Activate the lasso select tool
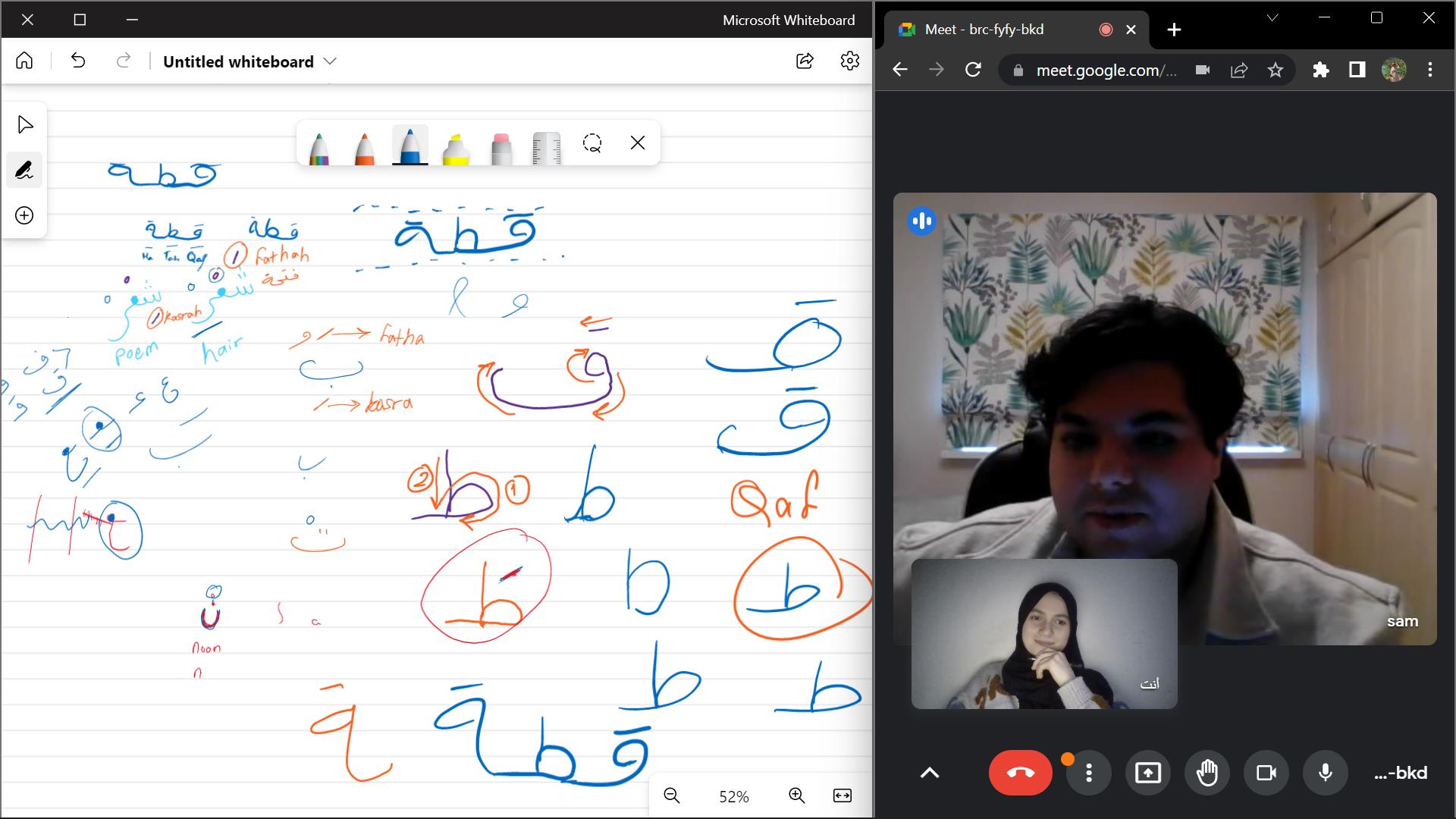Image resolution: width=1456 pixels, height=819 pixels. point(592,143)
